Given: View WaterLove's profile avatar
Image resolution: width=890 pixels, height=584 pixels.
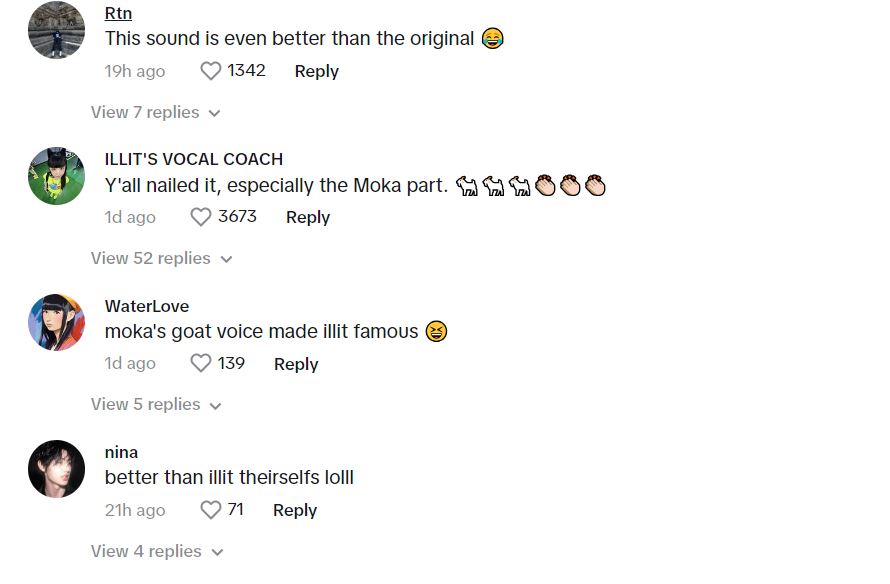Looking at the screenshot, I should click(x=56, y=322).
